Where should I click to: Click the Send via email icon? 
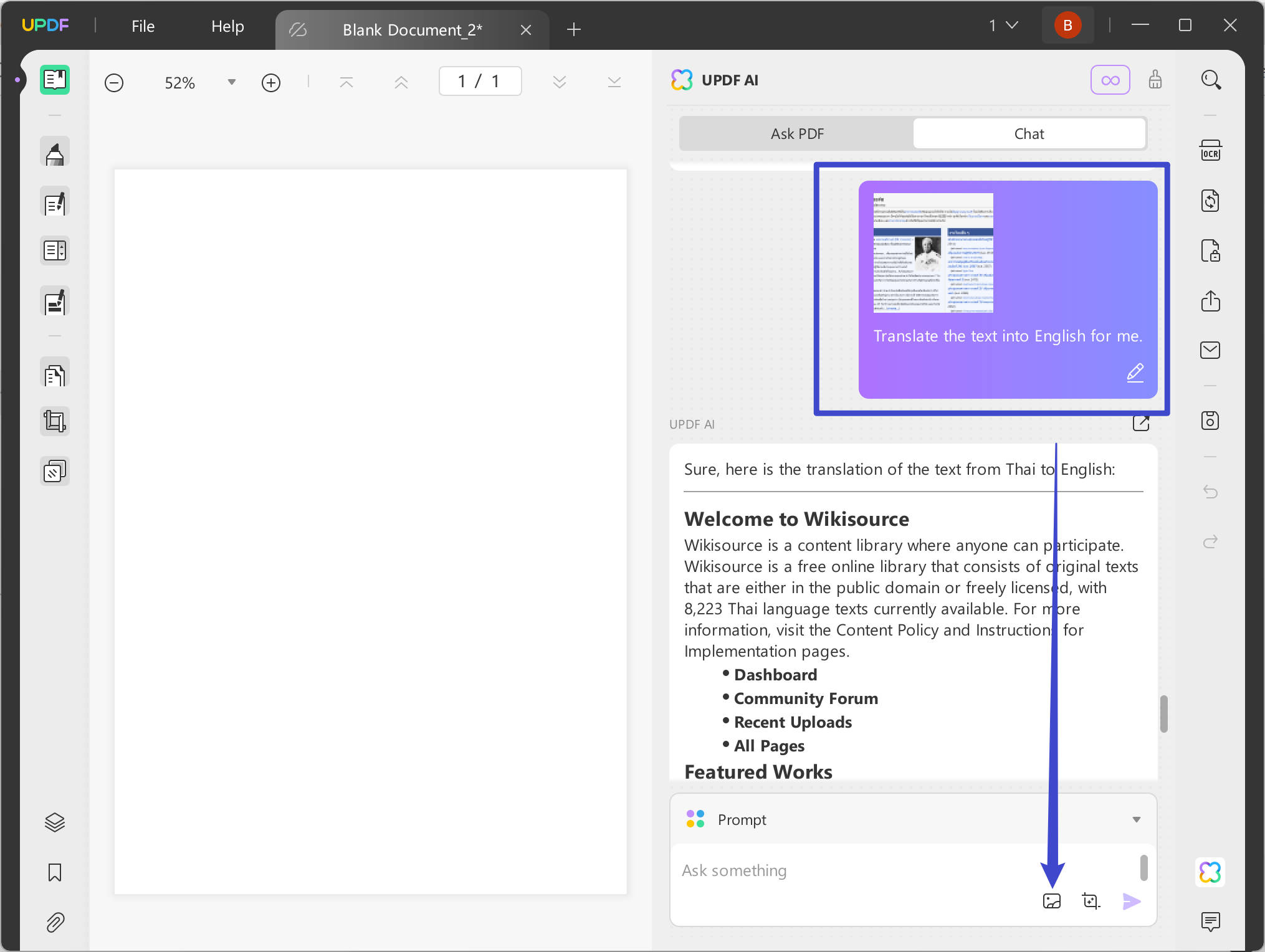pos(1210,350)
